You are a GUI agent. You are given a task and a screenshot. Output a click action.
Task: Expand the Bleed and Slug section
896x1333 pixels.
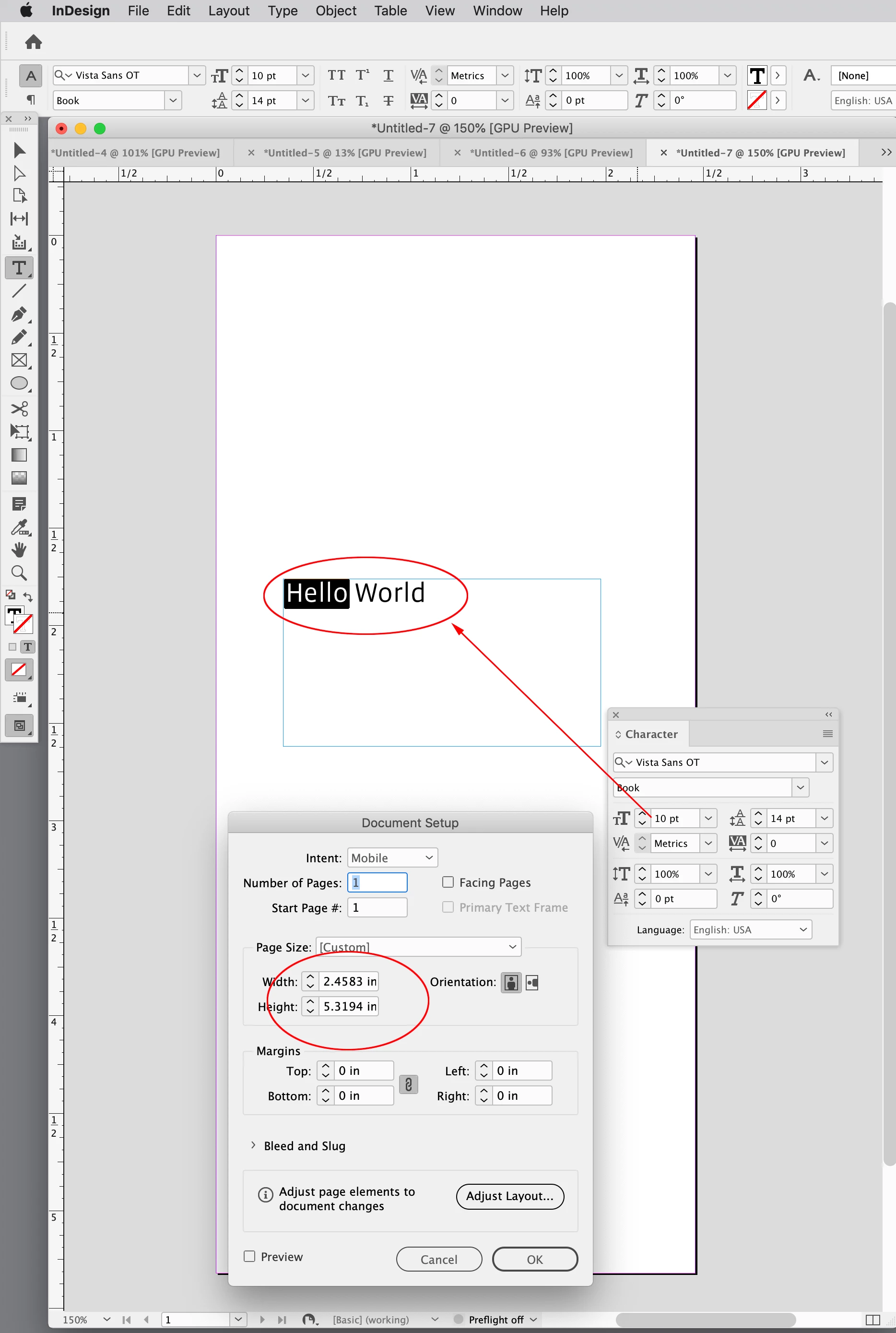(x=253, y=1145)
